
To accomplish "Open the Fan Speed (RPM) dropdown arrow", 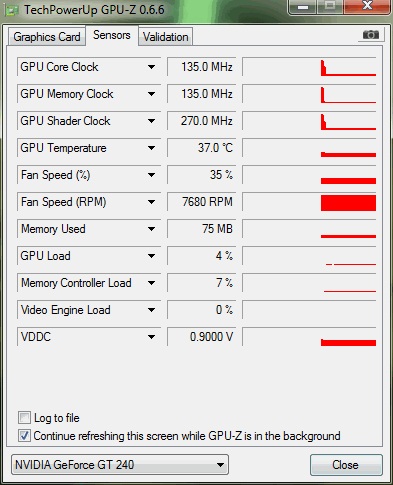I will point(151,202).
